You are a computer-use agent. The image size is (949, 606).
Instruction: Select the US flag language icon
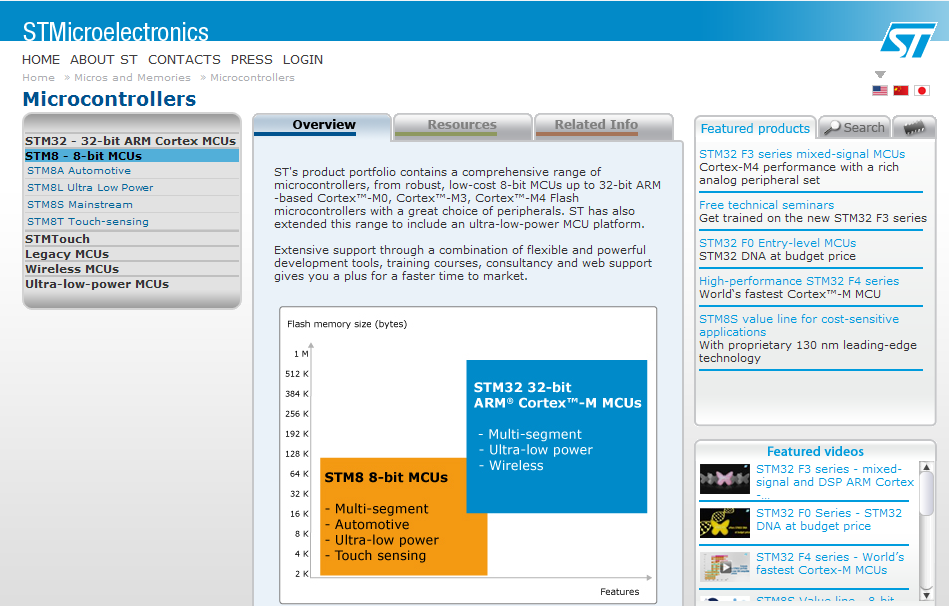(879, 90)
